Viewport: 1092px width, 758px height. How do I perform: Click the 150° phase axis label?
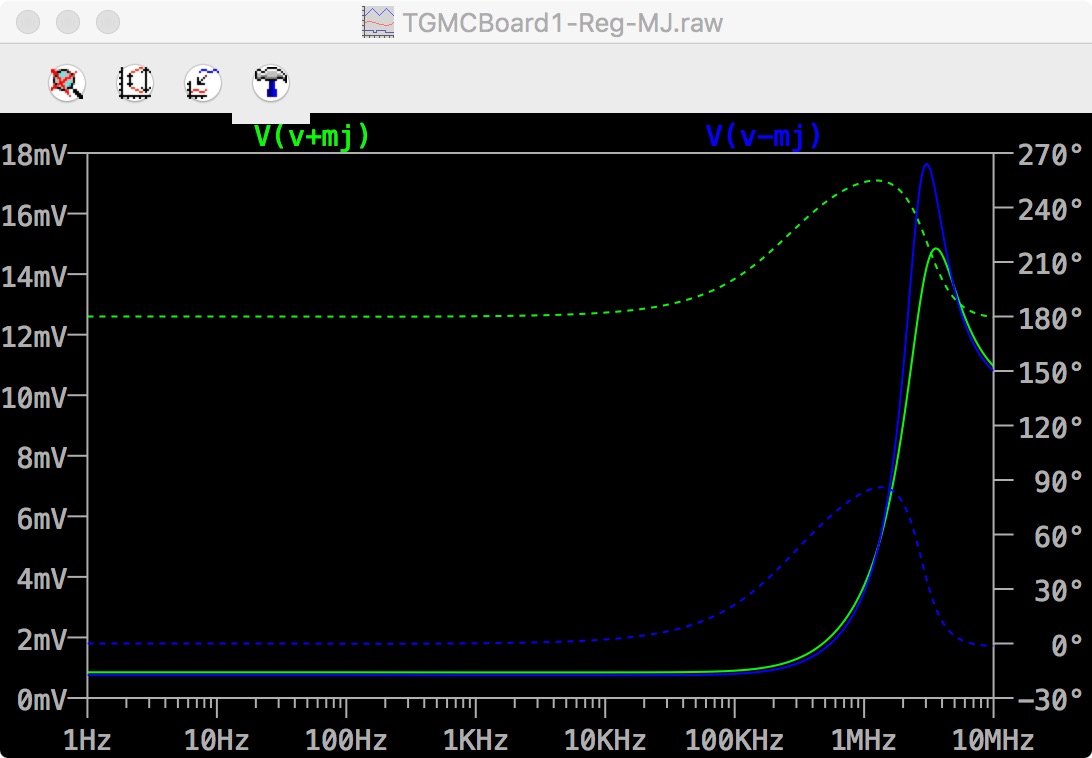pos(1051,372)
